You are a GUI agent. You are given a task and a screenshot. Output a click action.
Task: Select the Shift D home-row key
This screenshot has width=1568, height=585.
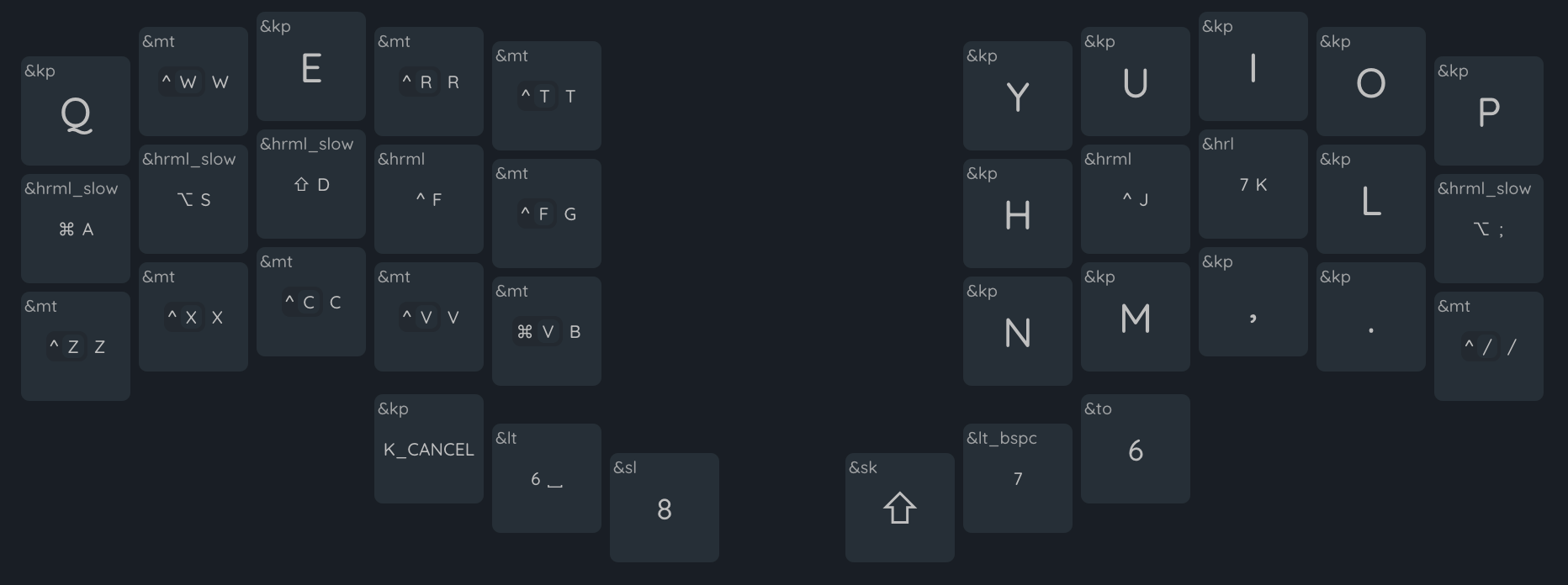pos(311,184)
